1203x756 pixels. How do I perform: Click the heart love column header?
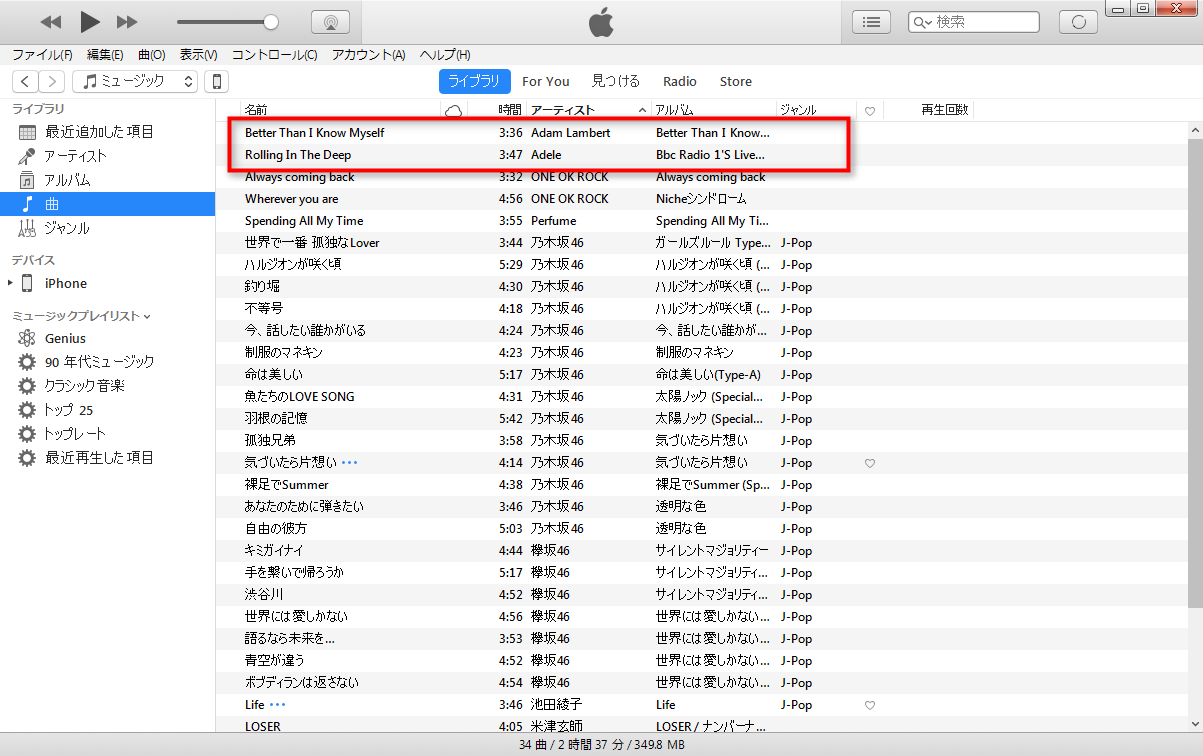pos(870,111)
